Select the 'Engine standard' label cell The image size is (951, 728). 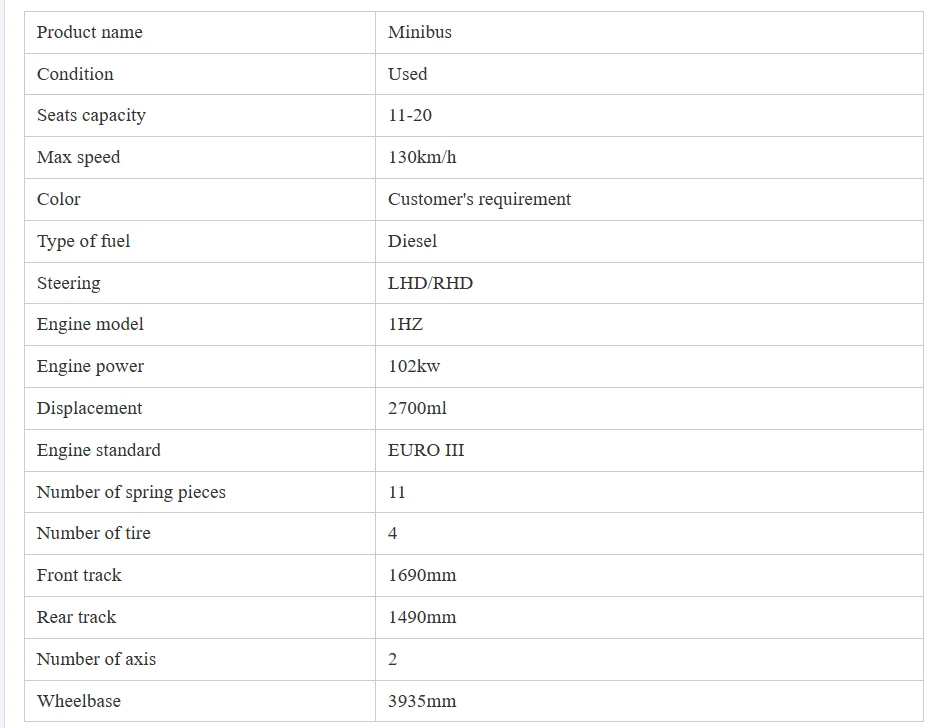(x=99, y=450)
